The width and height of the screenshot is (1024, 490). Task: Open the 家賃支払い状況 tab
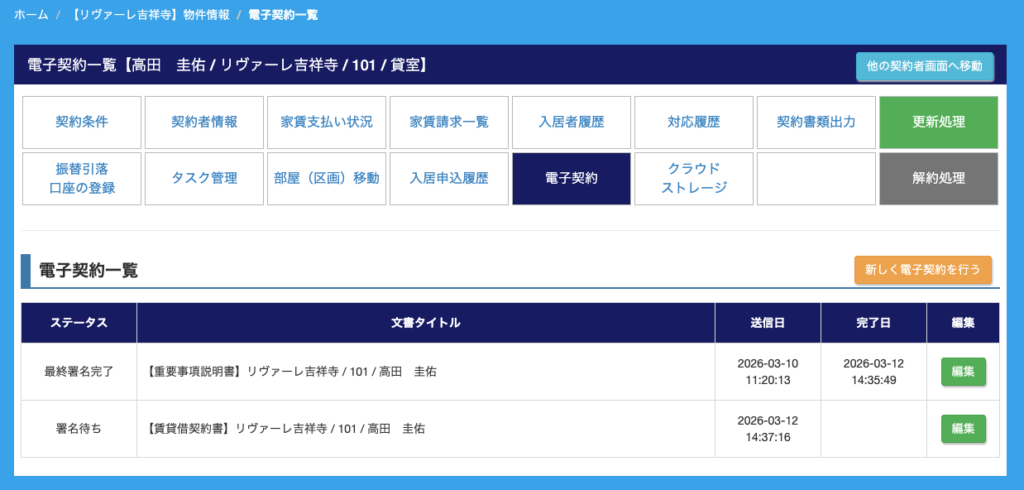point(327,122)
